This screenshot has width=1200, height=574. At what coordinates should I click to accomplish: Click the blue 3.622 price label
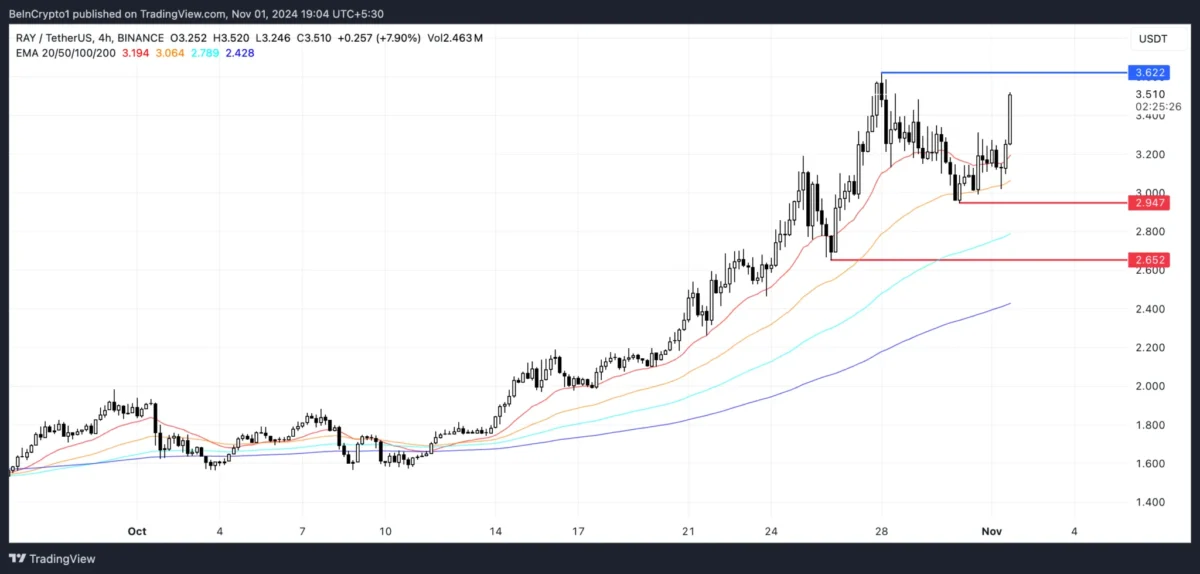click(1146, 73)
